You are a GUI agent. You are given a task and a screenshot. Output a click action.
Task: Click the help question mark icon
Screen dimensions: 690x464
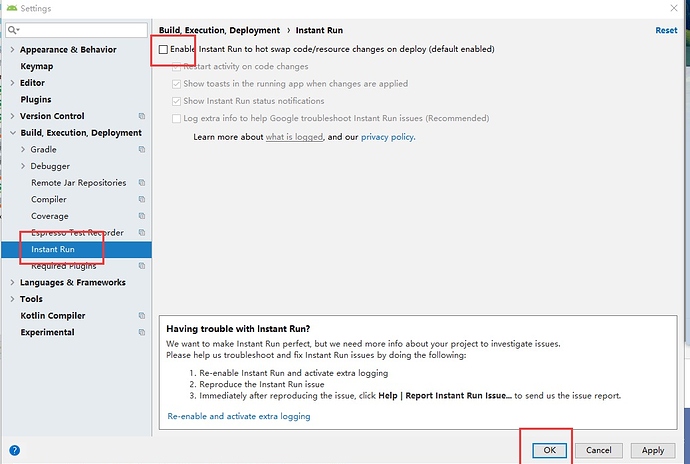point(15,450)
